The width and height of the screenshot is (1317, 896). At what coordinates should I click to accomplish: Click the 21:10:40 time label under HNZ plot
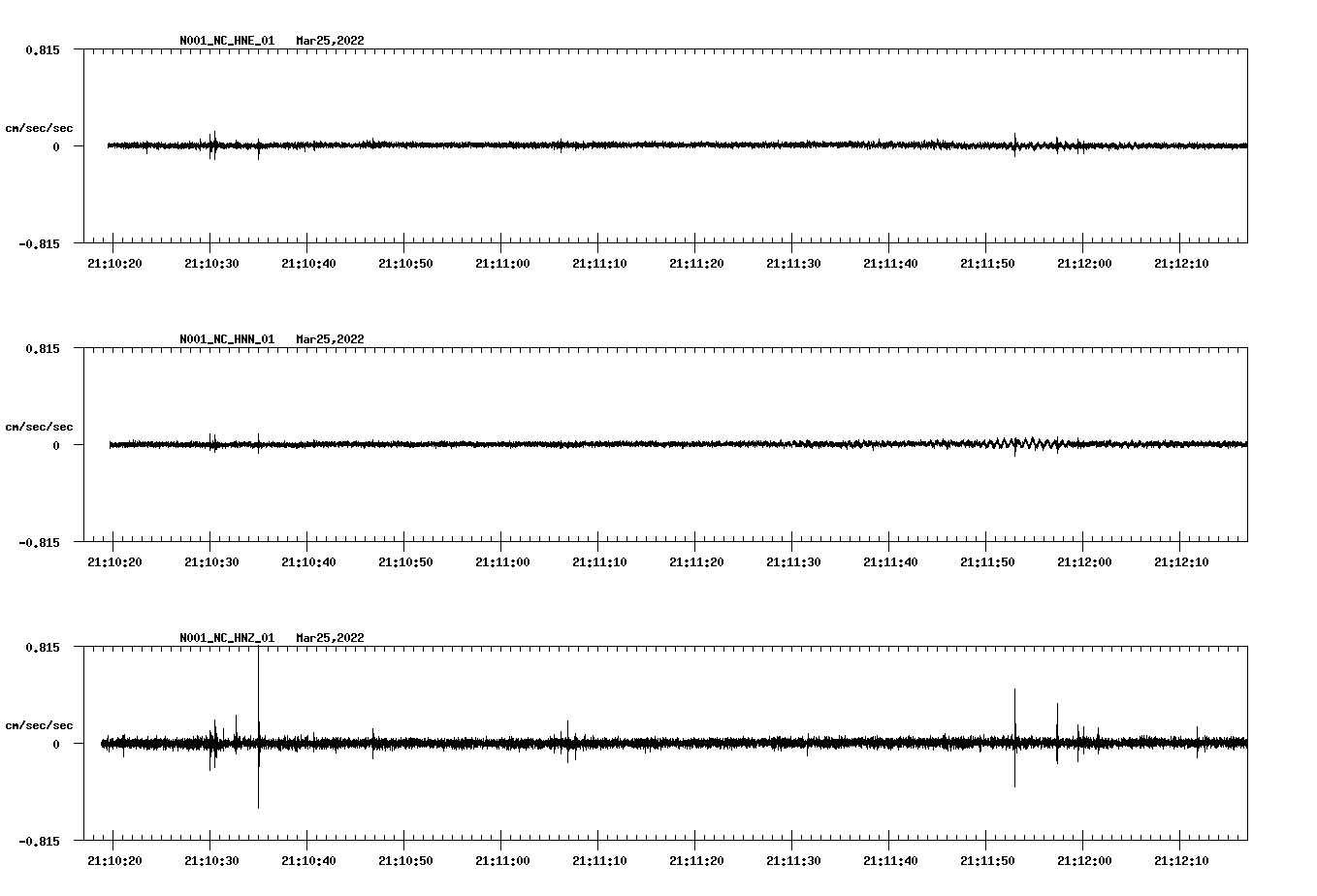click(308, 860)
